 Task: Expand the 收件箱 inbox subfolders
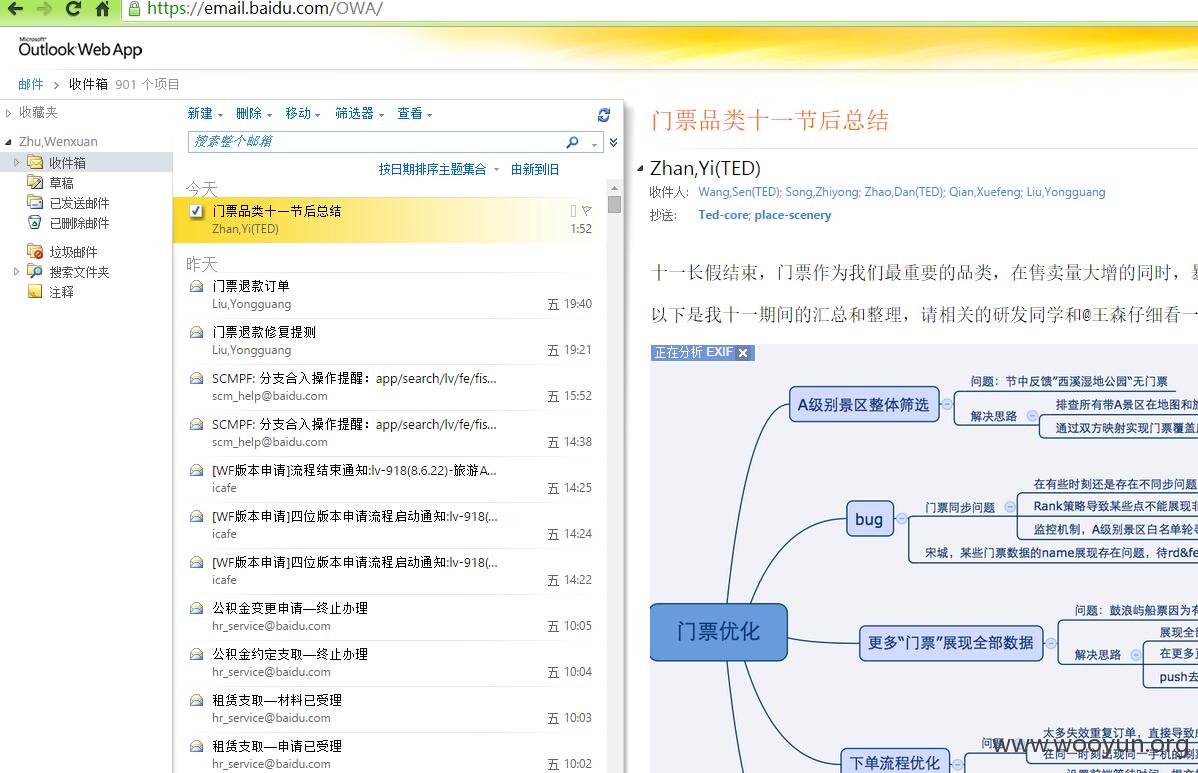[16, 162]
